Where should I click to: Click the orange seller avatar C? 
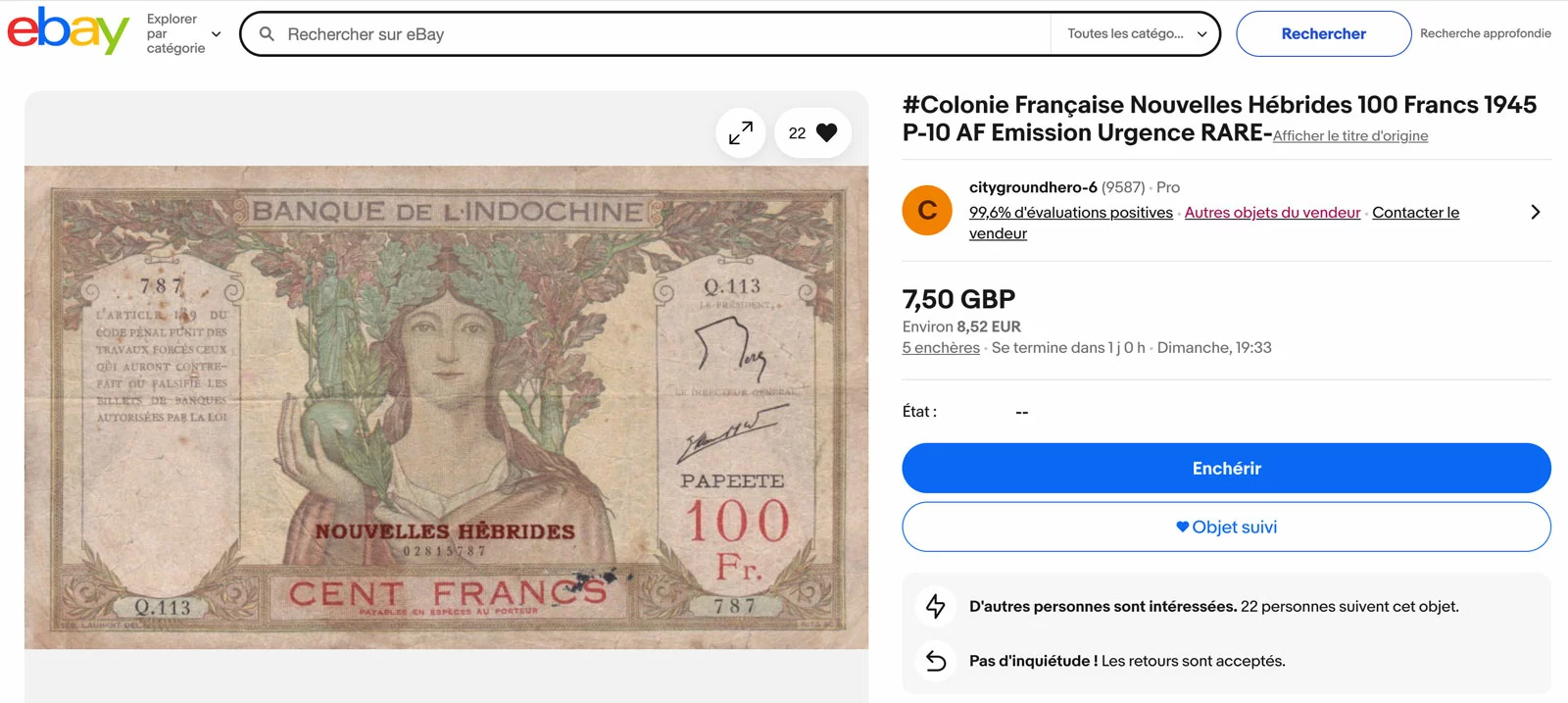click(927, 210)
